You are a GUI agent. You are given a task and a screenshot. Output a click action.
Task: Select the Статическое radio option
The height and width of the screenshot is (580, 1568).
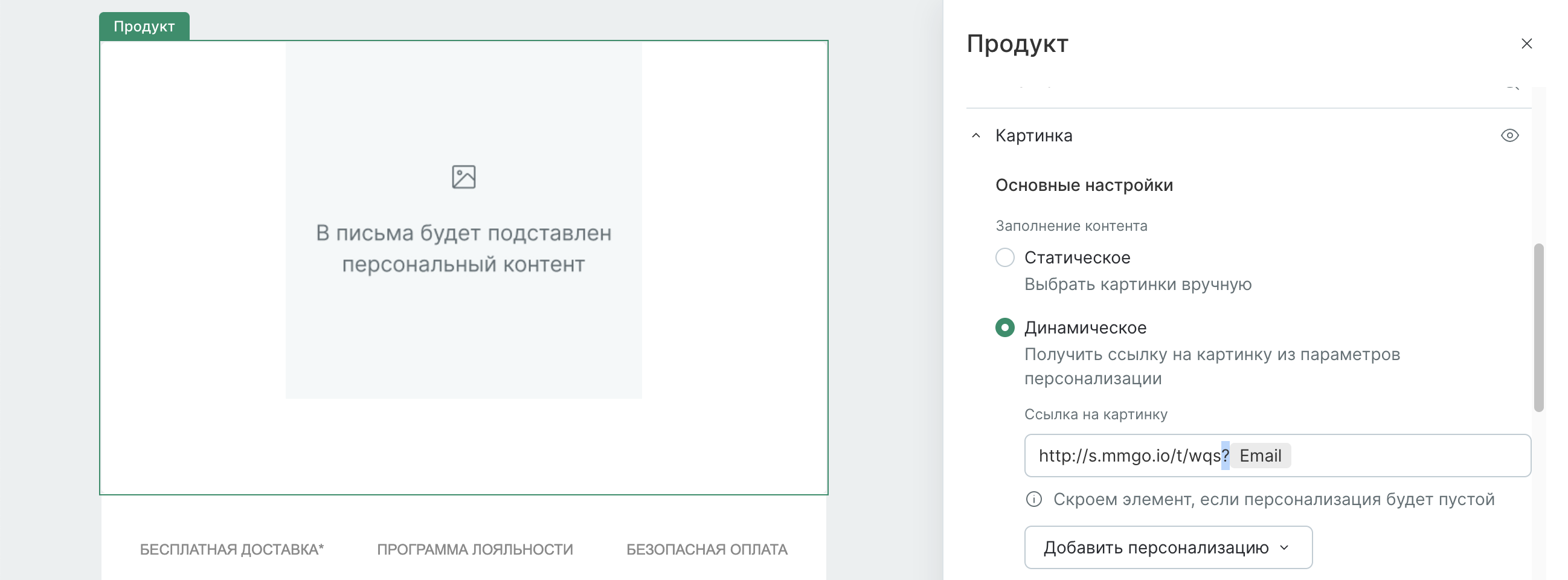(1004, 257)
